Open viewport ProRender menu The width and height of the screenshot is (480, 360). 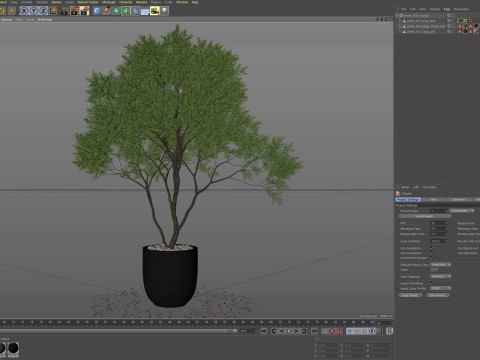(x=45, y=20)
